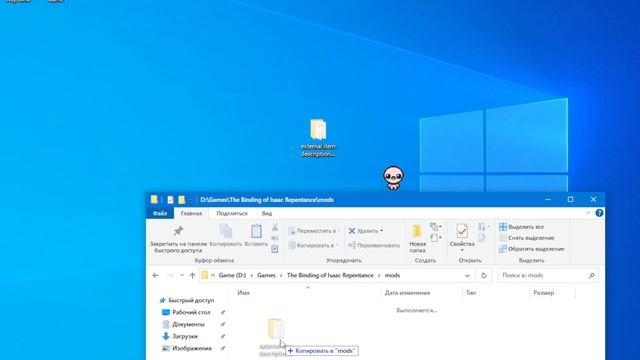Click the search magnifier icon
Screen dimensions: 640x360
pyautogui.click(x=591, y=276)
